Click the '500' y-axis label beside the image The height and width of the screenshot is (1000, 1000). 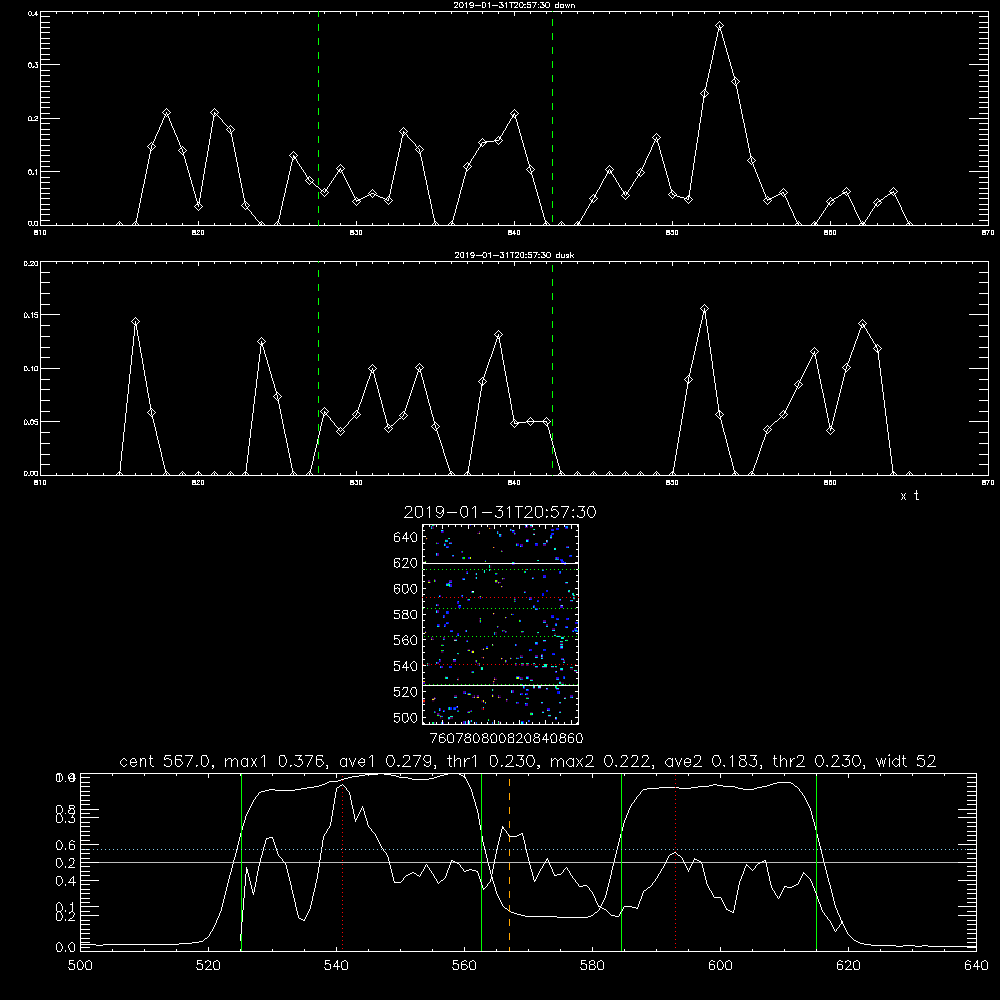coord(406,717)
